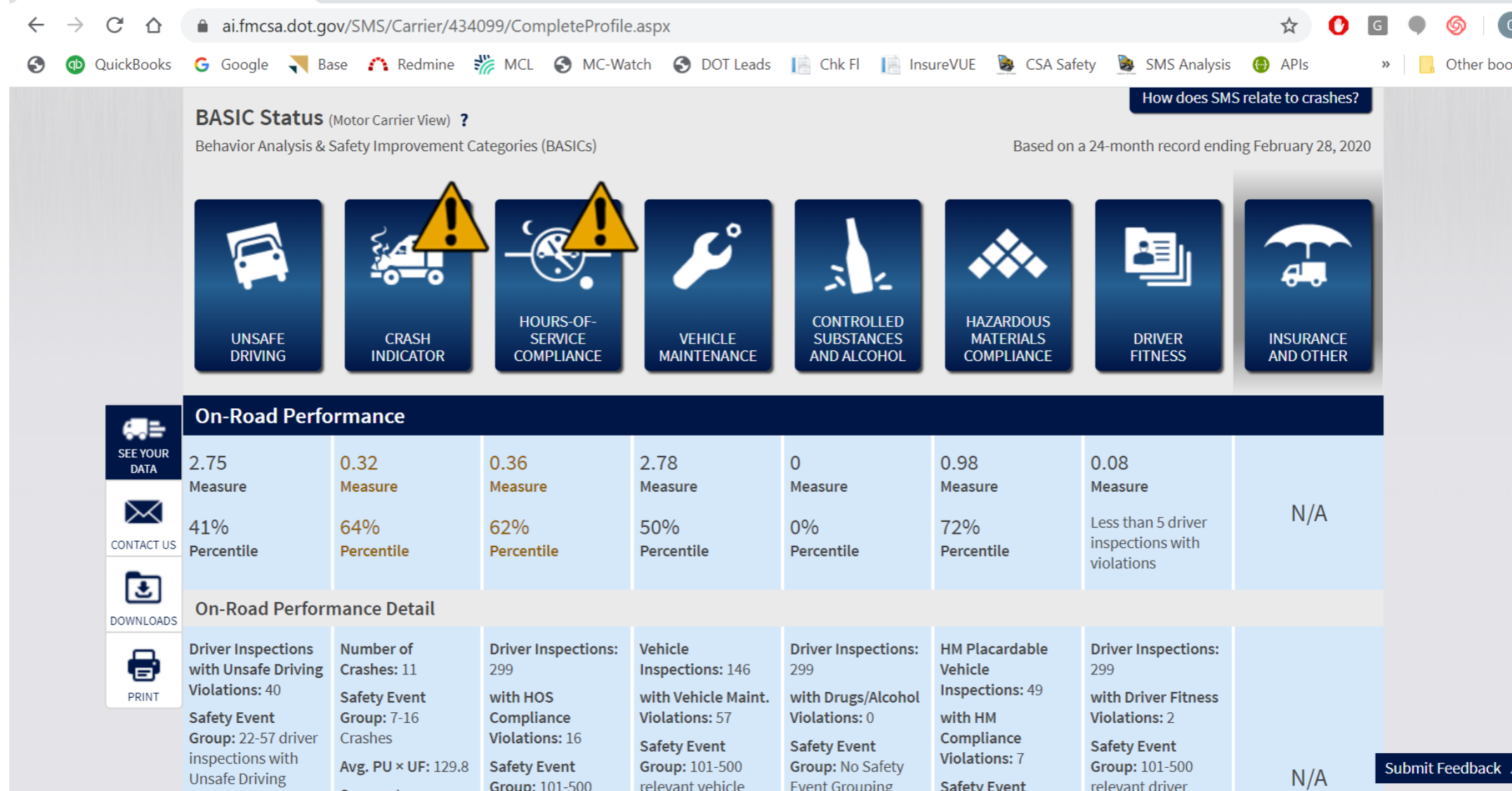Image resolution: width=1512 pixels, height=791 pixels.
Task: Expand the hidden bookmarks chevron
Action: [x=1385, y=65]
